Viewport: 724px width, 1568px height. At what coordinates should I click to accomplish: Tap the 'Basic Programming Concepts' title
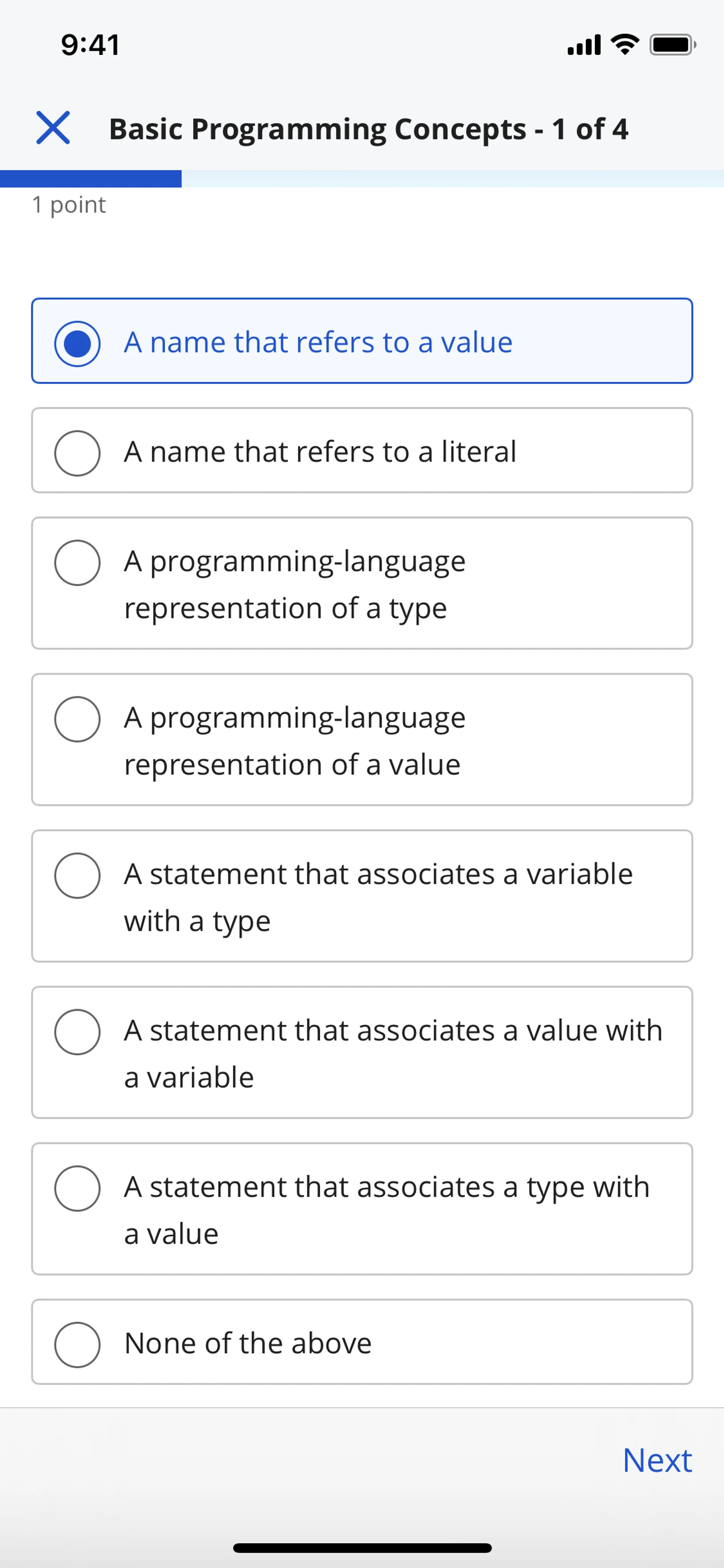coord(368,129)
